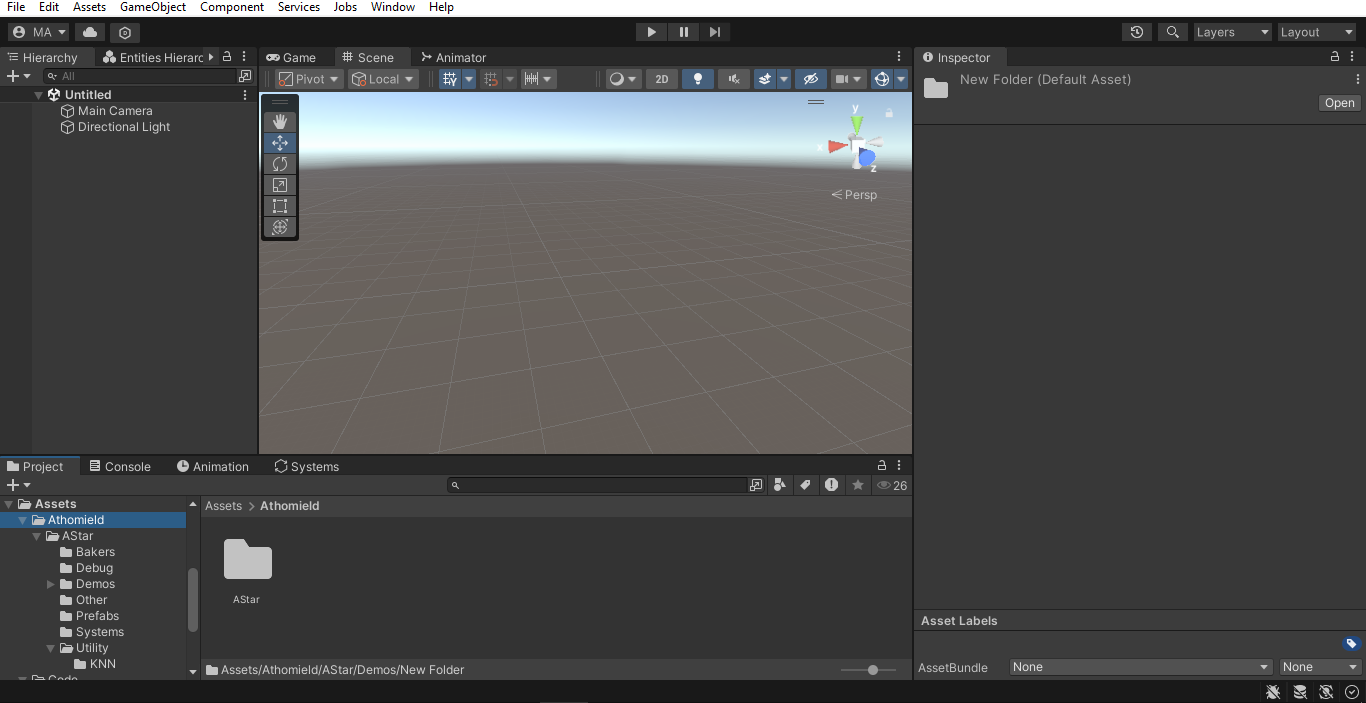1366x703 pixels.
Task: Toggle scene lighting bulb button
Action: [x=697, y=79]
